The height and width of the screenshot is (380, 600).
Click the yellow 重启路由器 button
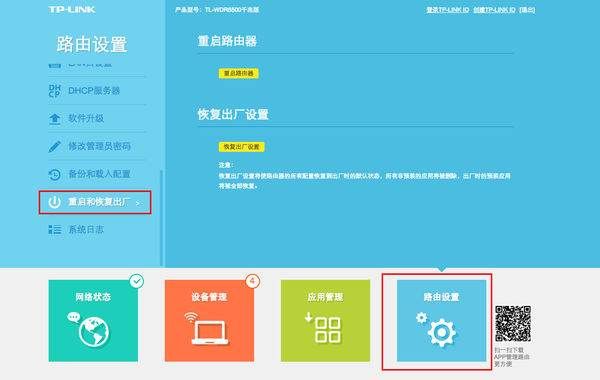(x=239, y=73)
